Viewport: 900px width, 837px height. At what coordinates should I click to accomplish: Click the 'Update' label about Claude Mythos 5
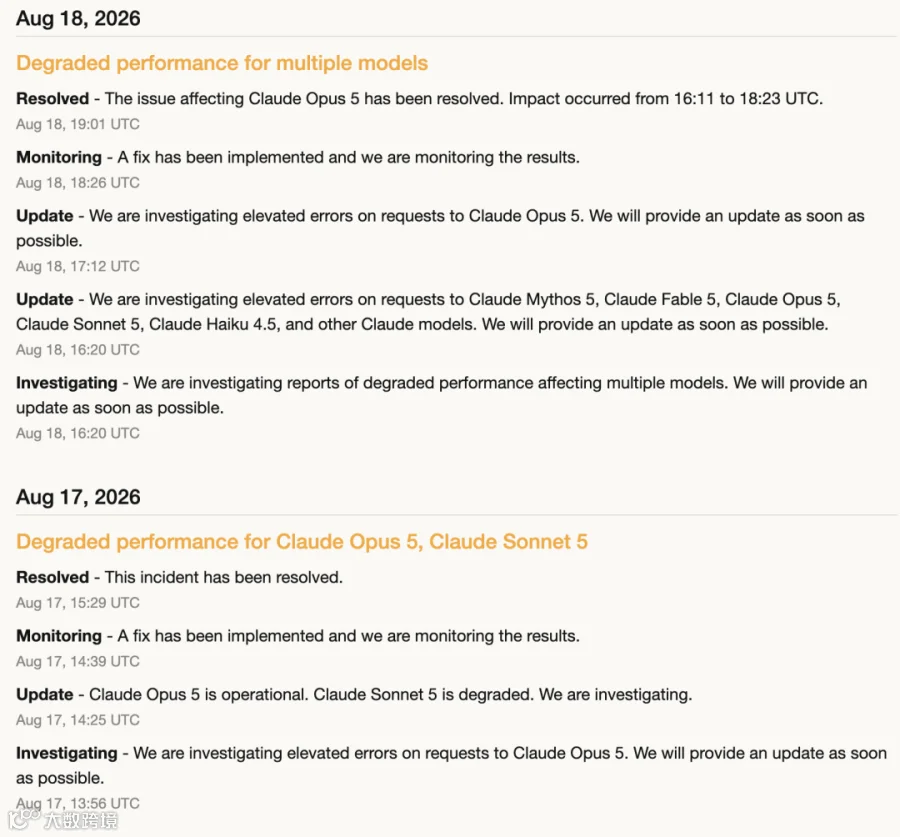click(x=45, y=300)
